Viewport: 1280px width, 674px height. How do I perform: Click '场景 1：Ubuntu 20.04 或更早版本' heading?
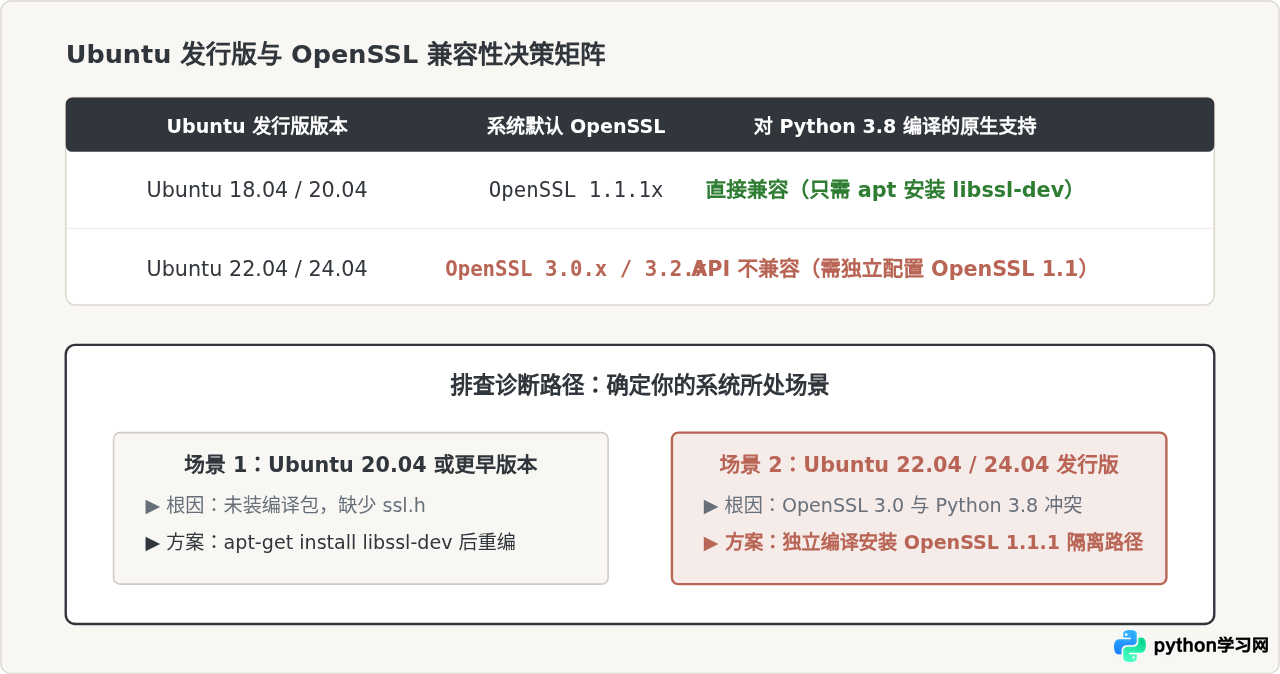tap(361, 464)
